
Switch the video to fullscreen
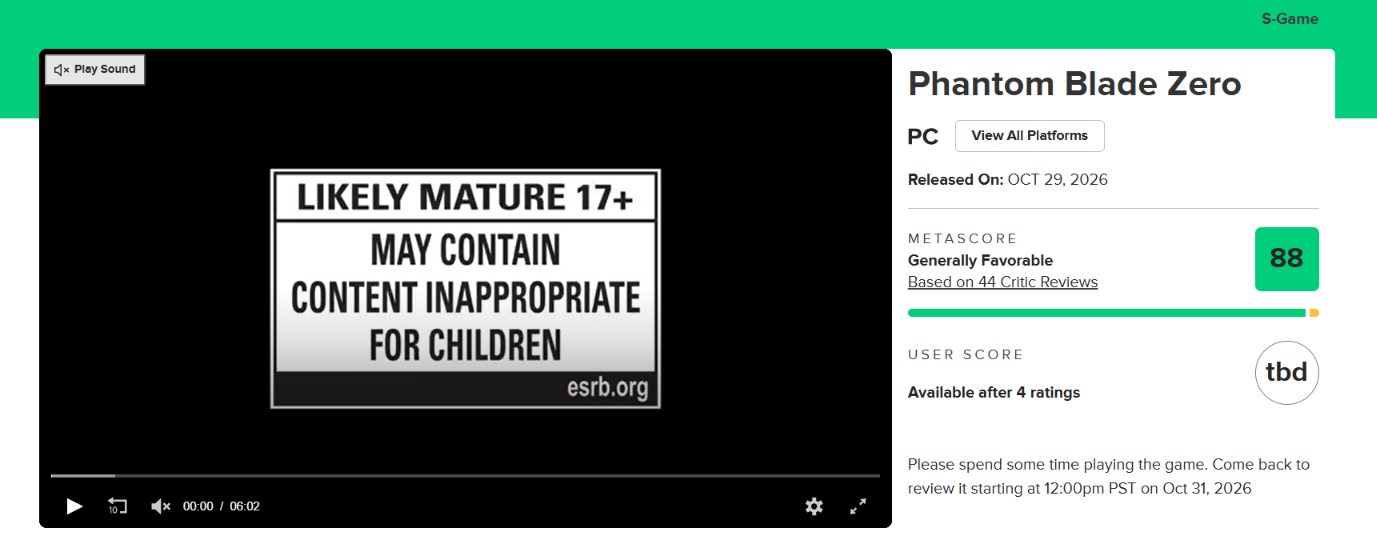[x=858, y=506]
